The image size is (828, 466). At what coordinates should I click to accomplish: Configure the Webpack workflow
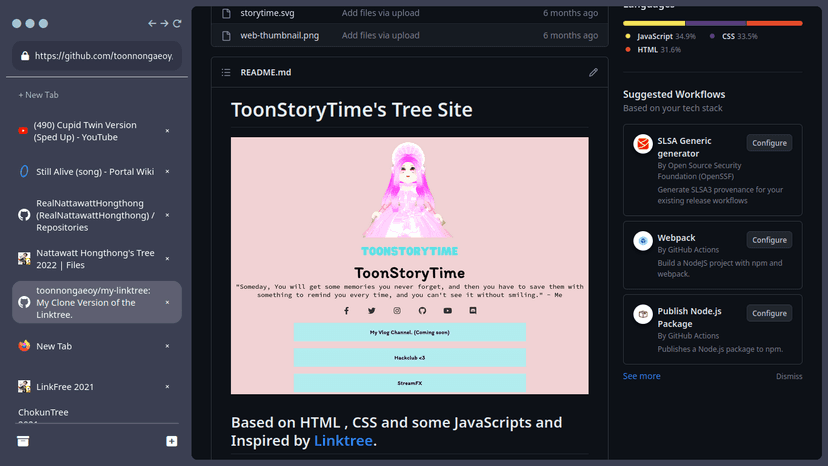769,240
